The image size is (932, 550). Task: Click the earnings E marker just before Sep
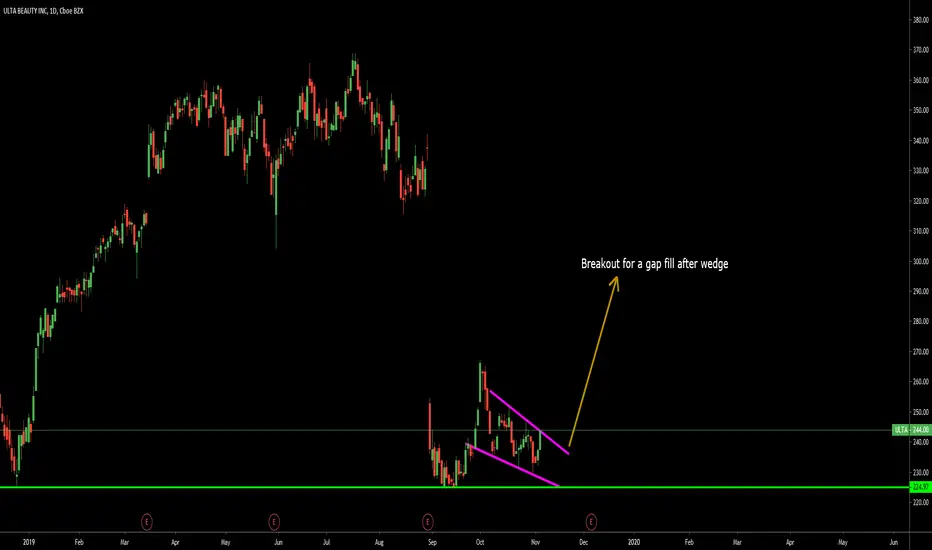point(427,522)
